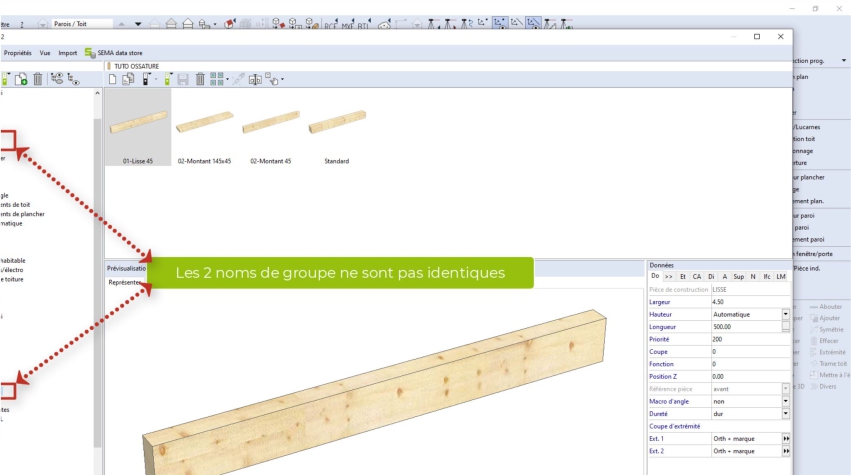Open the Macro d'angle dropdown

786,401
